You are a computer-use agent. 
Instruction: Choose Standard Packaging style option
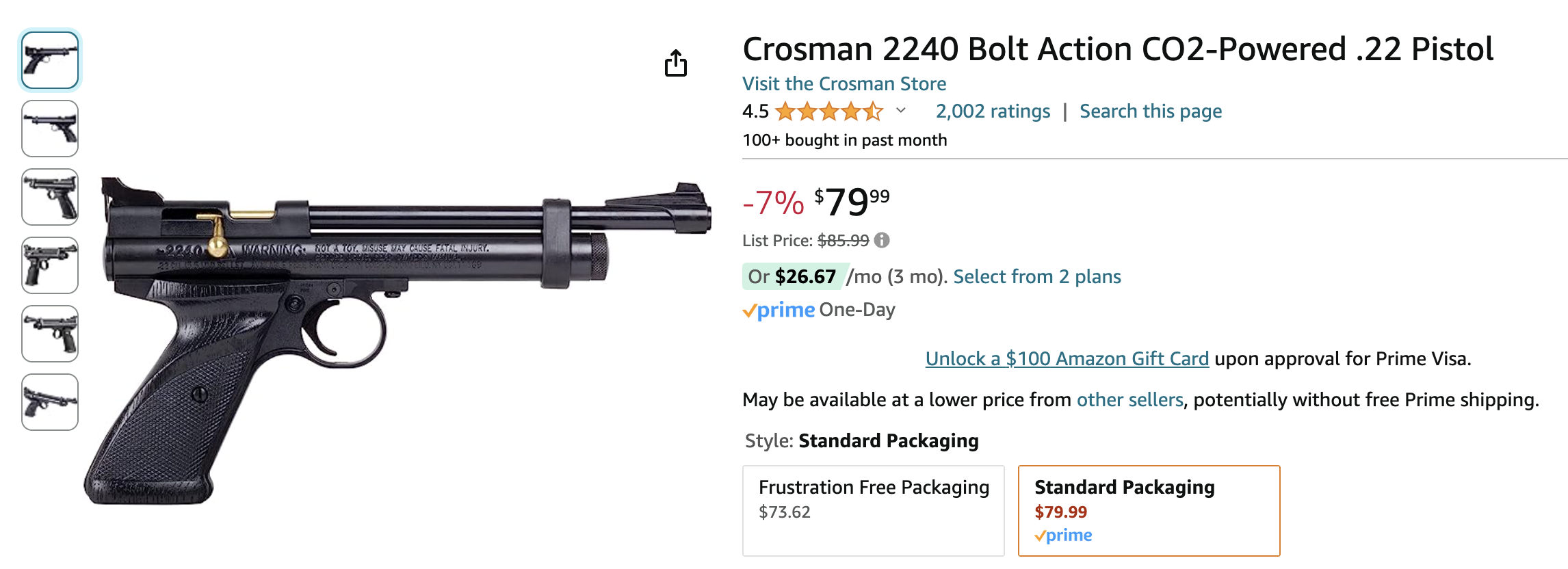click(x=1149, y=510)
